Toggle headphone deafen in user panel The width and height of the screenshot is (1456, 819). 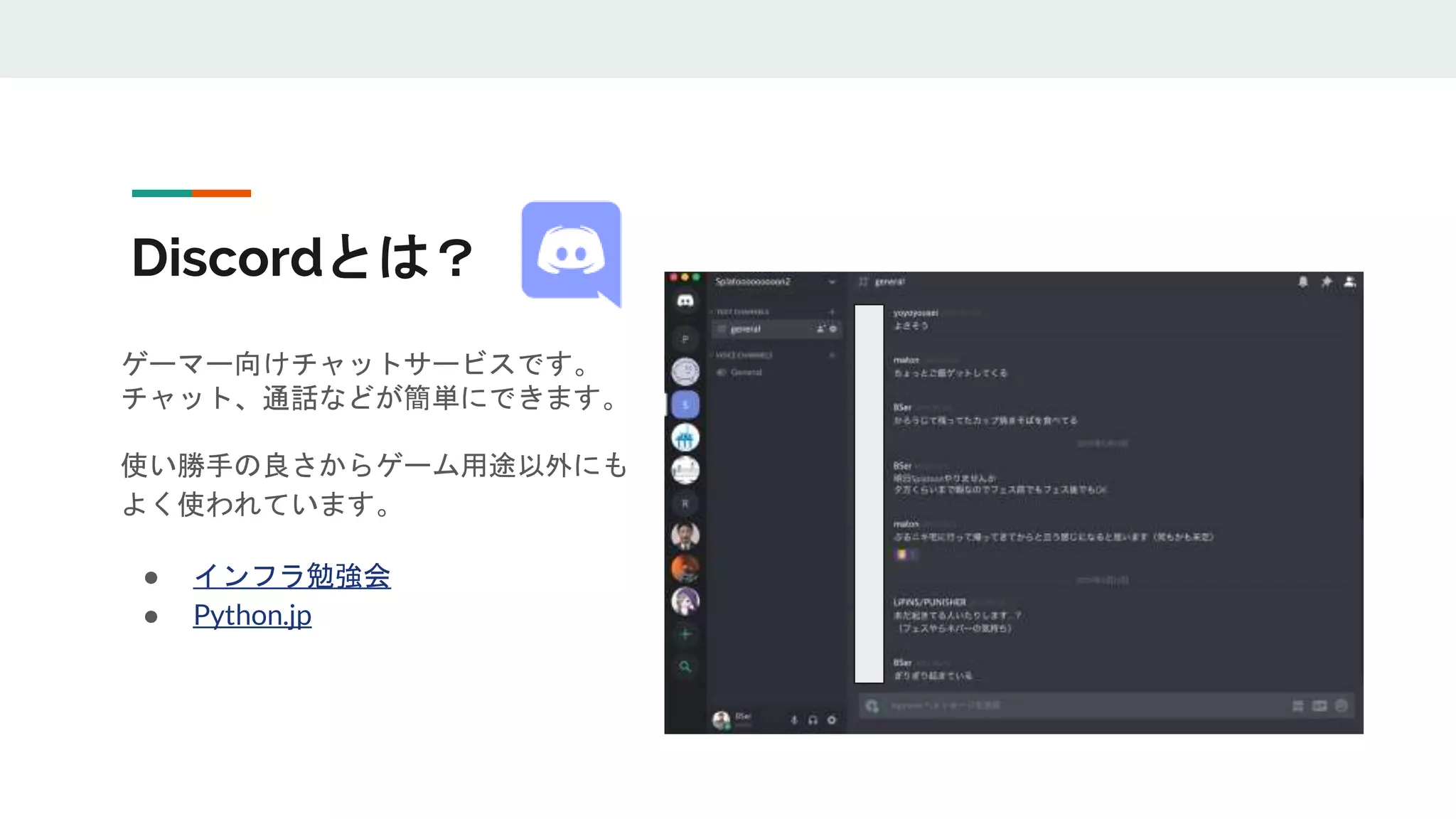click(x=813, y=720)
